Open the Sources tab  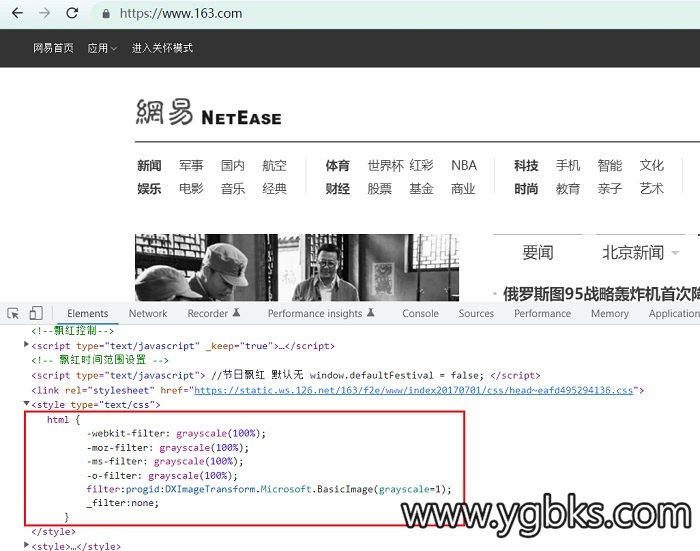pos(476,313)
